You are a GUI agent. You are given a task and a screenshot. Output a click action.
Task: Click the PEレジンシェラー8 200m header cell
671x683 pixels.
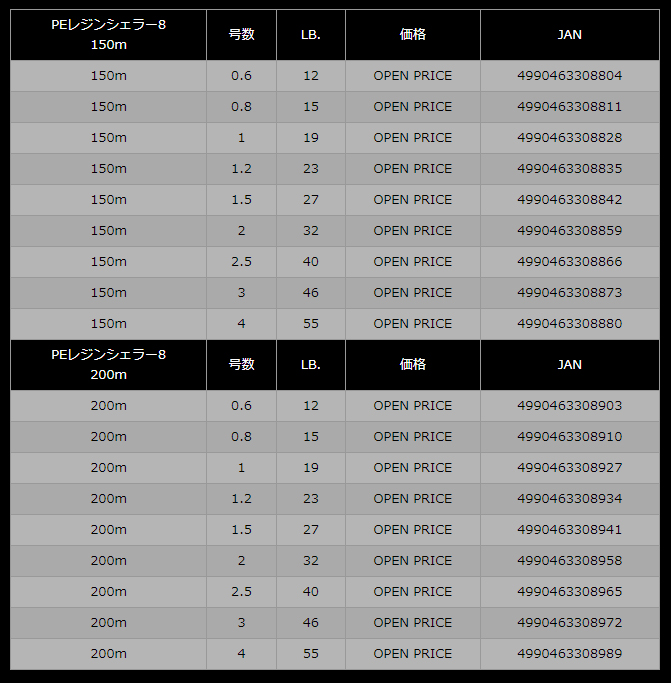pyautogui.click(x=108, y=365)
